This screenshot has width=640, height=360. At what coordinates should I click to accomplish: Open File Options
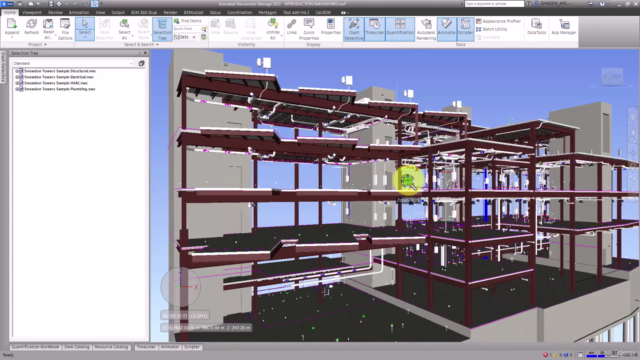pyautogui.click(x=65, y=29)
